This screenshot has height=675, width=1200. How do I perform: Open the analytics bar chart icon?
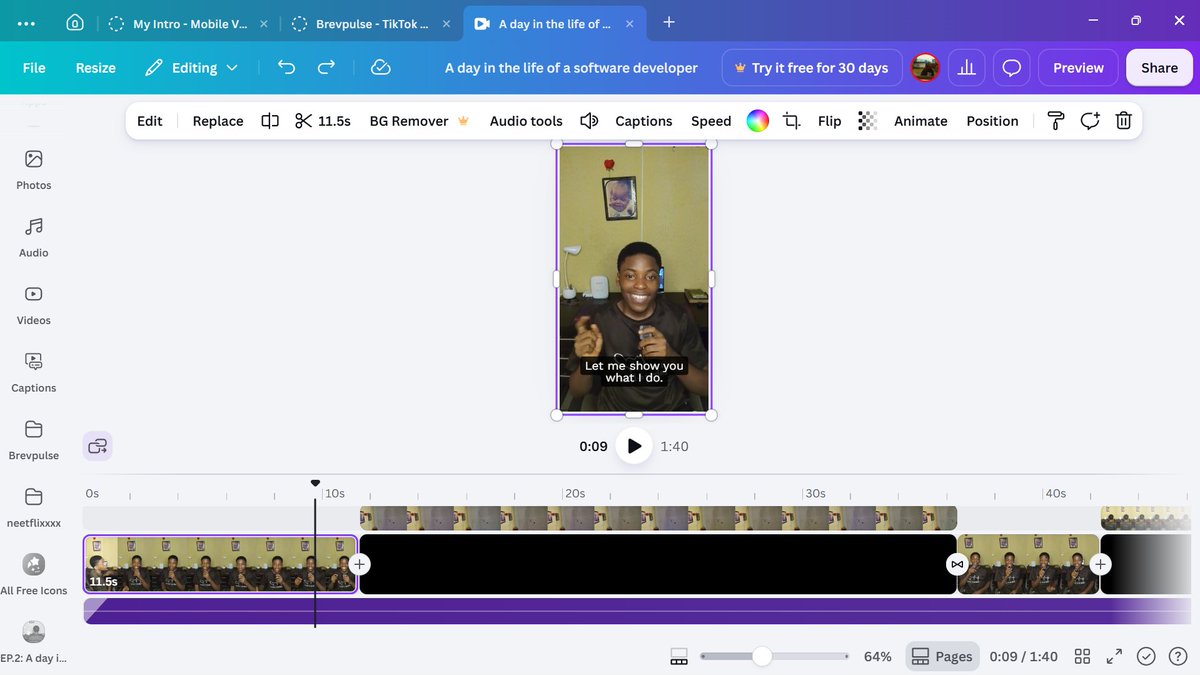tap(966, 68)
